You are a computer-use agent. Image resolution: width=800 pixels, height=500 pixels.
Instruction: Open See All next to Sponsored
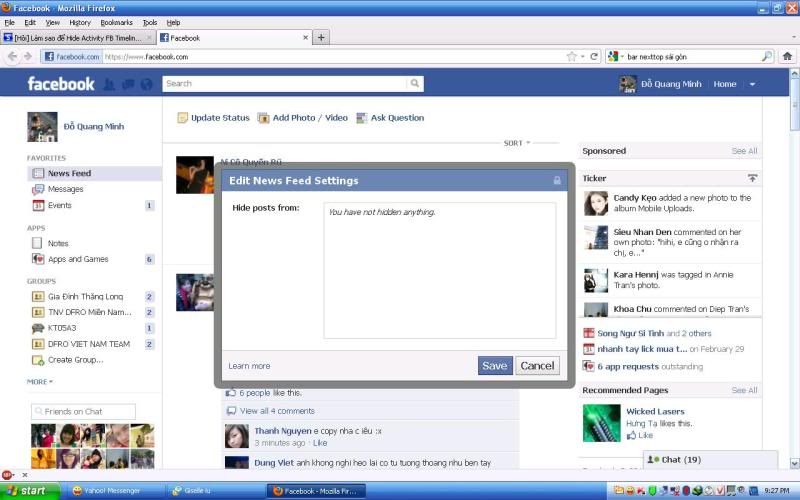[744, 151]
